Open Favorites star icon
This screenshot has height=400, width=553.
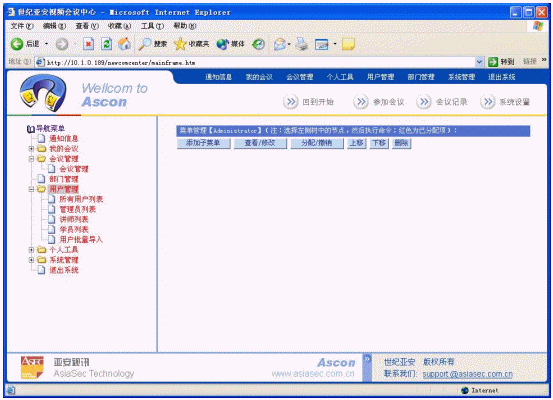tap(180, 44)
